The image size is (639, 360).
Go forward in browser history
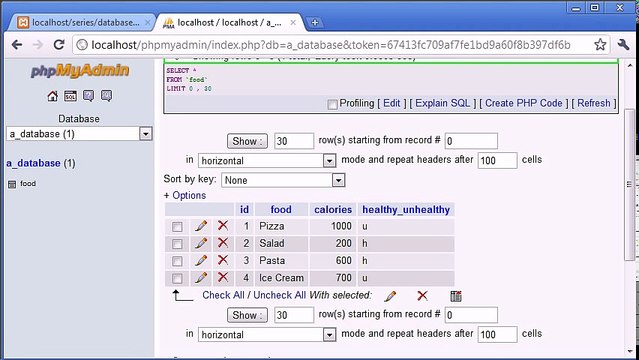pos(38,44)
